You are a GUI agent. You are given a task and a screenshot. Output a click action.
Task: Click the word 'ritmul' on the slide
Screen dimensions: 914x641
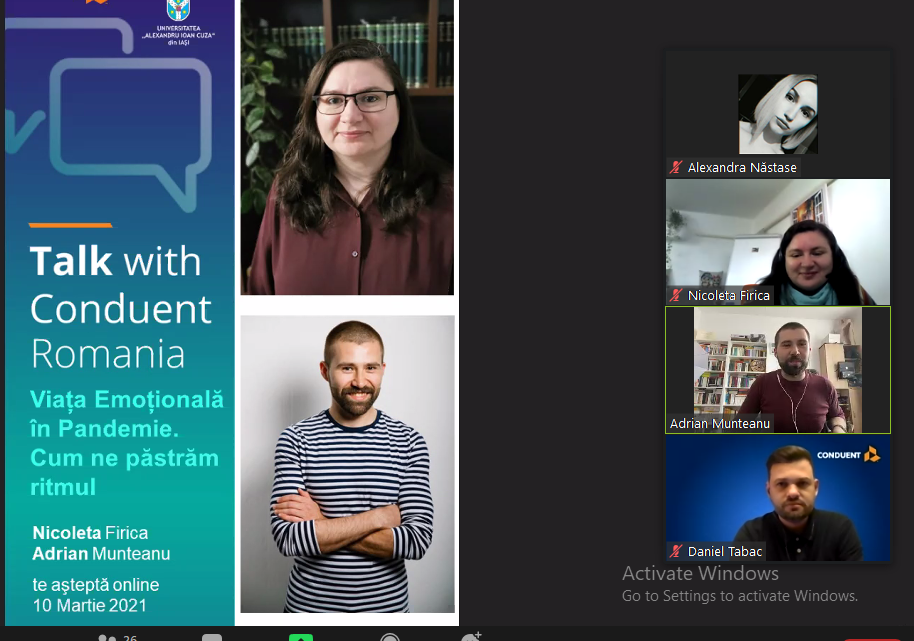[x=63, y=487]
